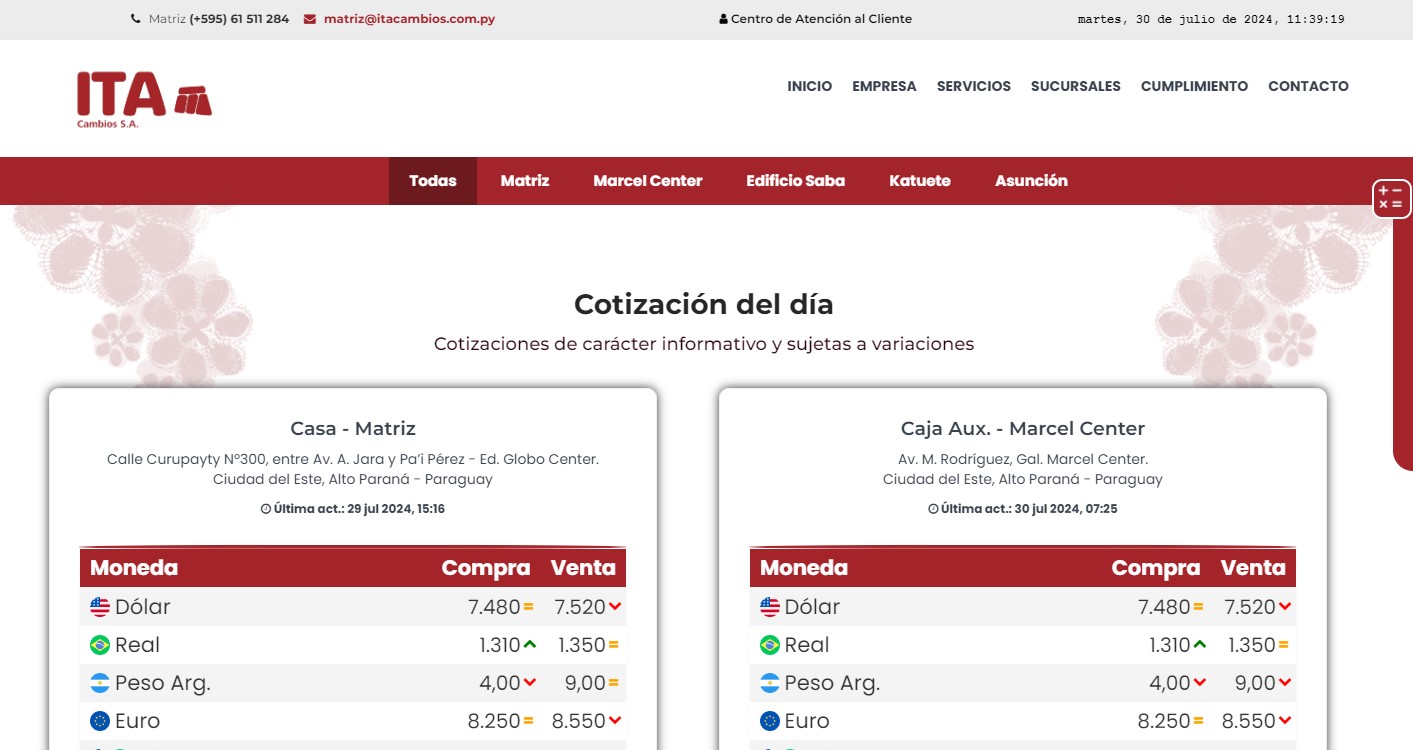Click the user icon near Centro de Atención
1413x750 pixels.
(x=723, y=19)
